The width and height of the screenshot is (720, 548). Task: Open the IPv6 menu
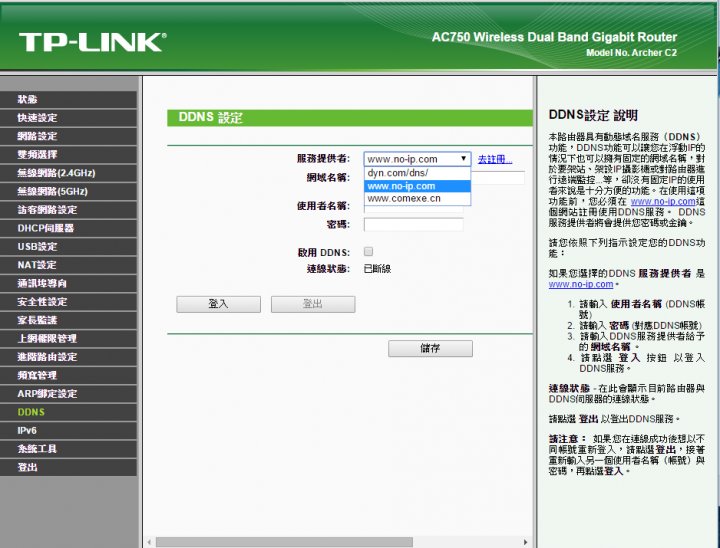click(x=68, y=430)
